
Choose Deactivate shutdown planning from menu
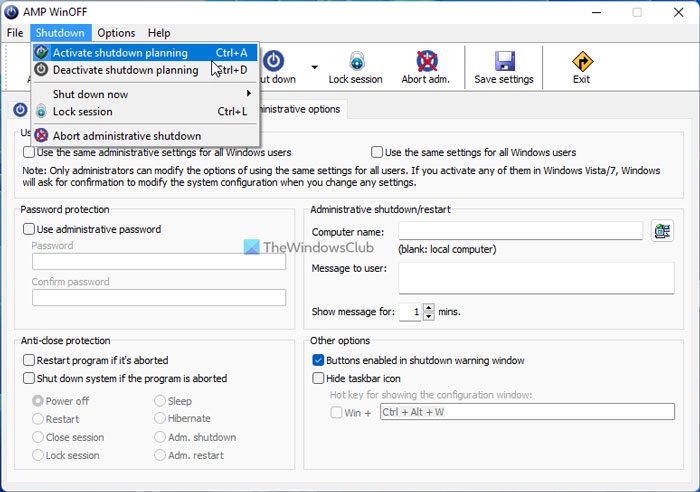(x=146, y=70)
